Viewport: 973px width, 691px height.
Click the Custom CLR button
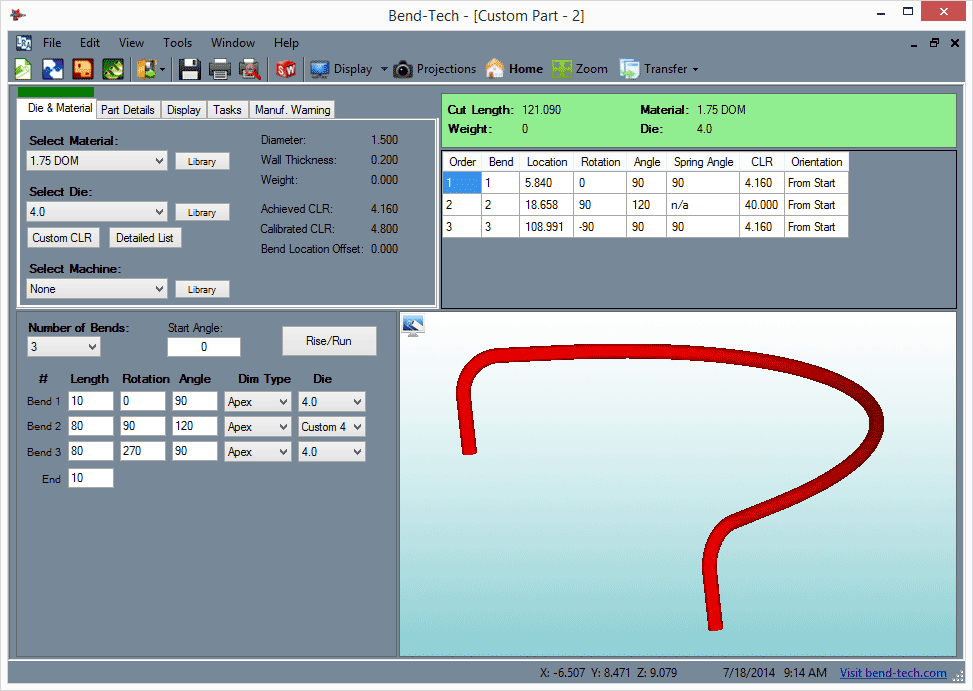[x=62, y=238]
